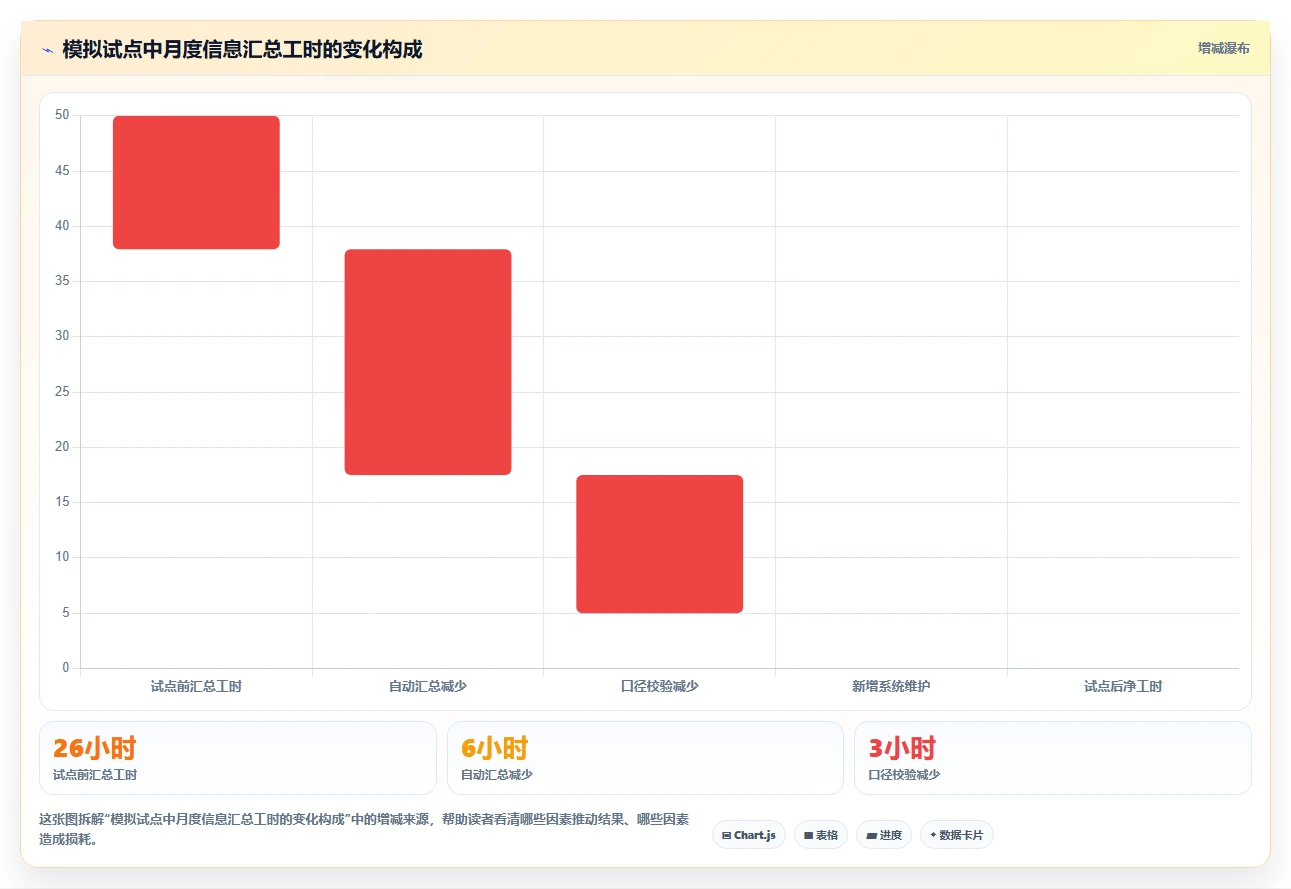Click the description paragraph below the cards

coord(364,830)
